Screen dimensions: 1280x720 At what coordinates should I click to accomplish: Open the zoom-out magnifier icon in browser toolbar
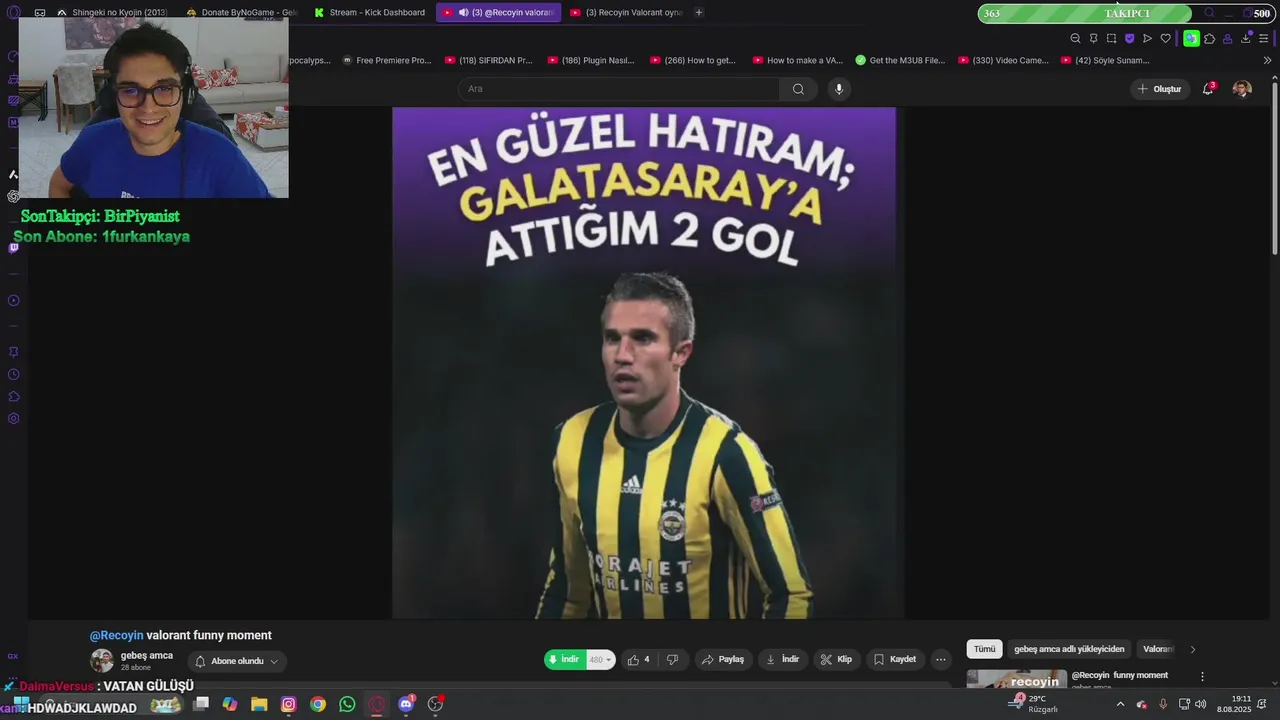click(x=1075, y=38)
